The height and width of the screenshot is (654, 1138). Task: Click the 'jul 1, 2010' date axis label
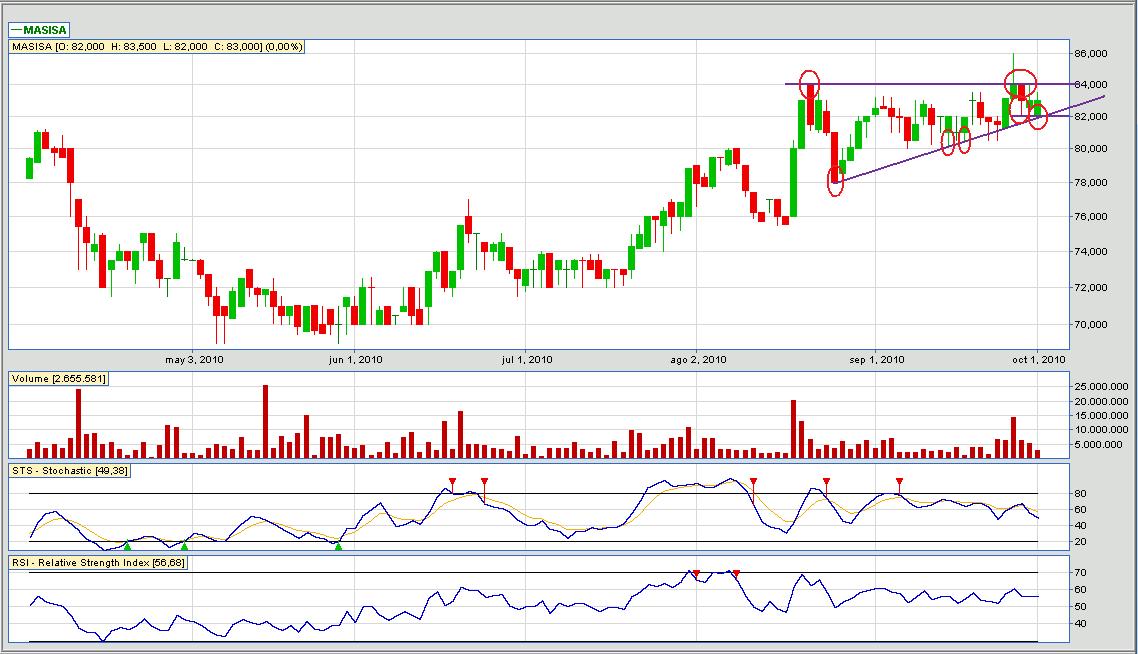tap(526, 359)
